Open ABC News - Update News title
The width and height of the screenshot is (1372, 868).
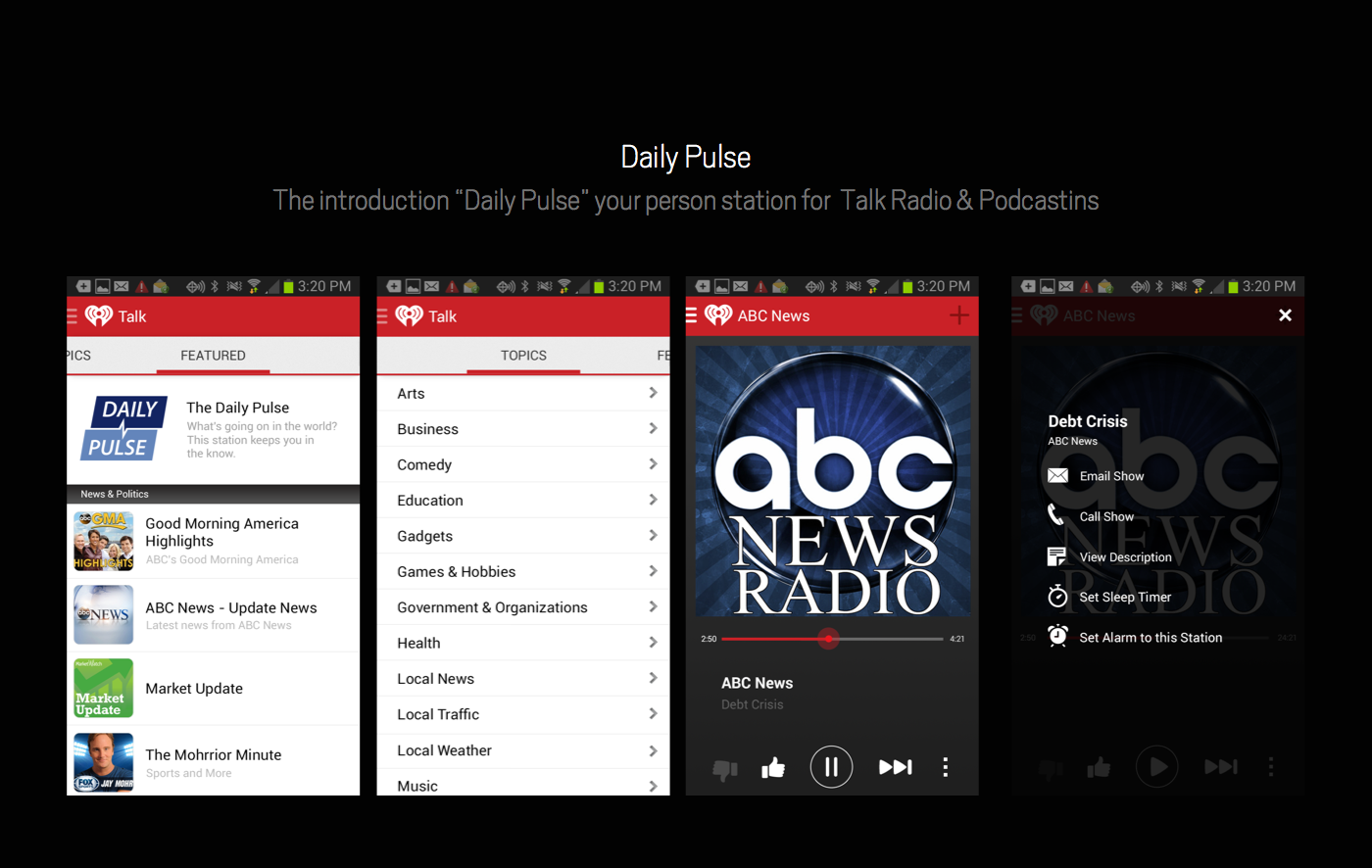coord(231,607)
